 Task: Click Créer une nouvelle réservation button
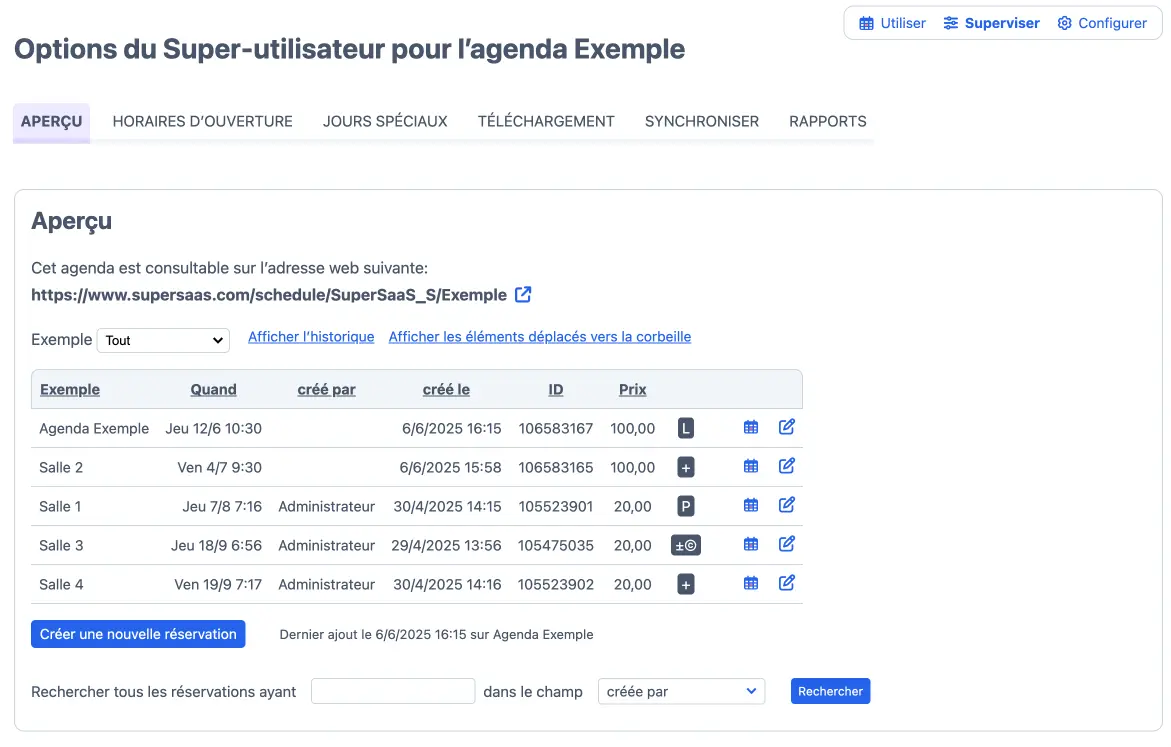(x=138, y=634)
